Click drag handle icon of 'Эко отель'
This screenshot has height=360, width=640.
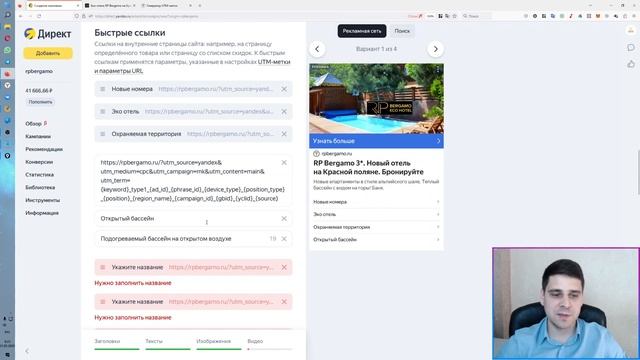click(103, 111)
